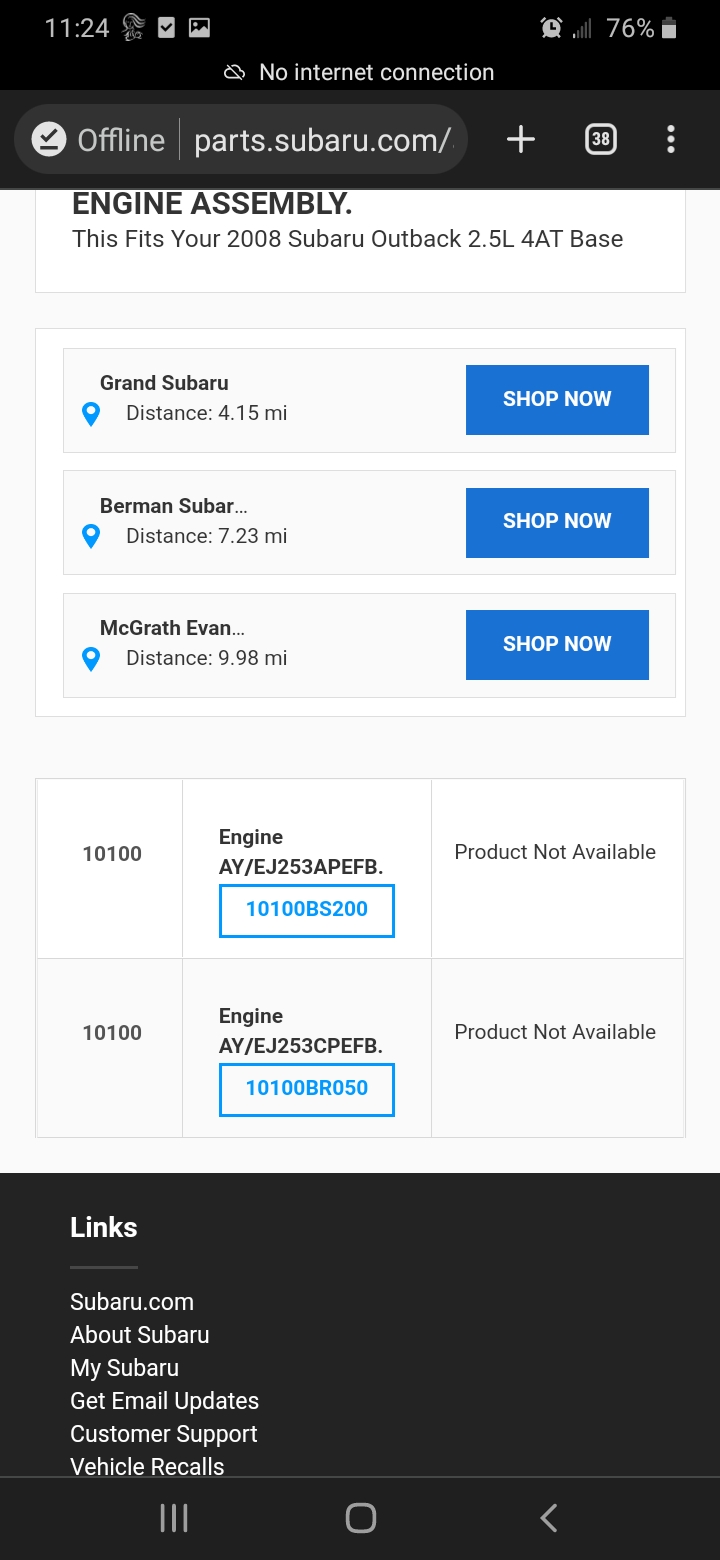Shop now at McGrath Evanston dealer
The image size is (720, 1560).
coord(557,645)
